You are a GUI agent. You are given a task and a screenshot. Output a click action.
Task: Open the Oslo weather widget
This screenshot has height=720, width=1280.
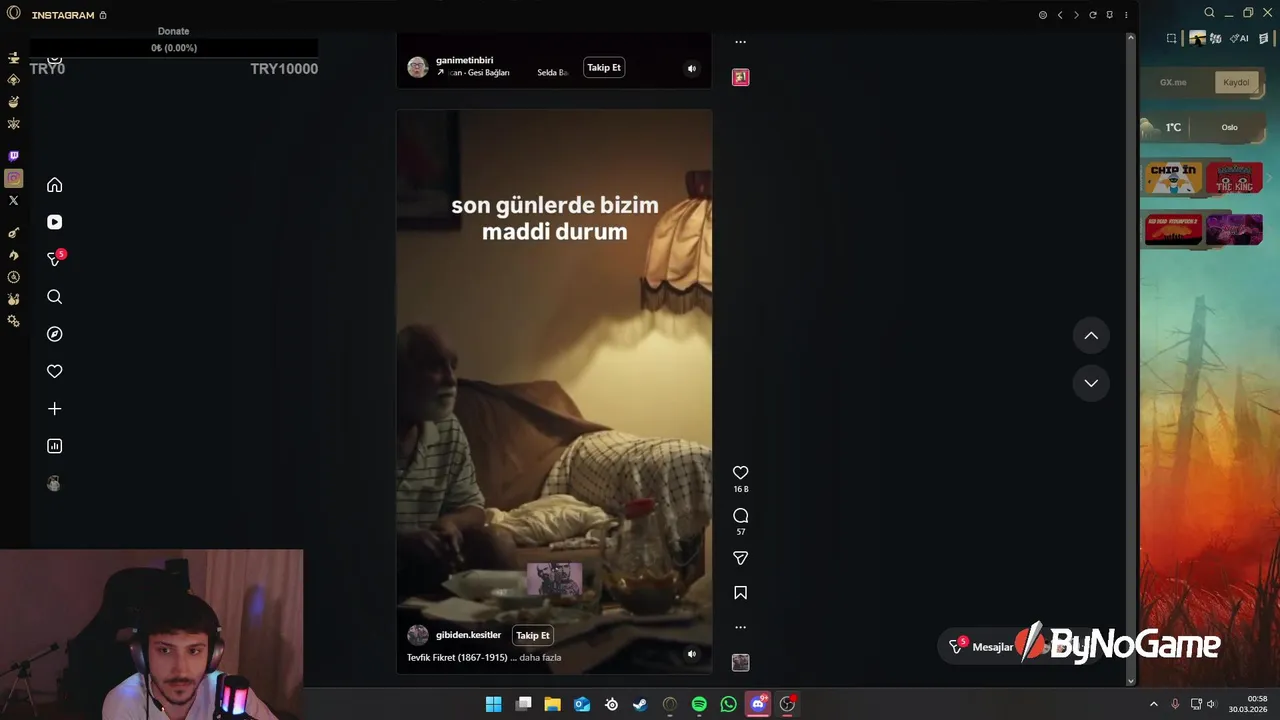1203,127
